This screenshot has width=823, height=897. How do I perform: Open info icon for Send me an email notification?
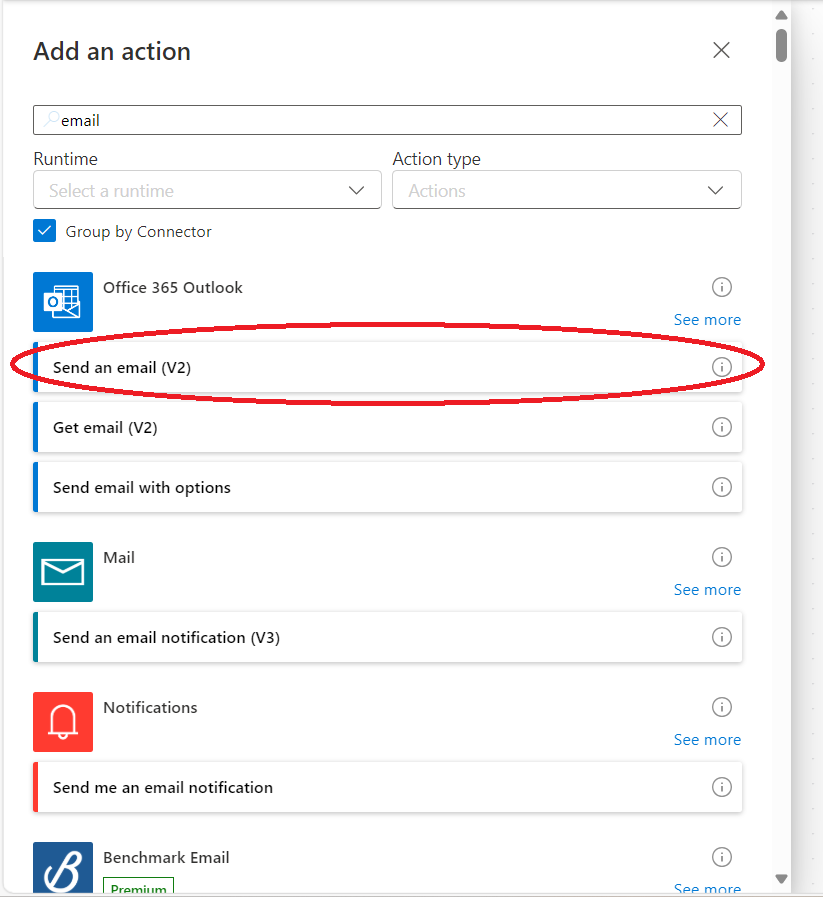tap(722, 787)
